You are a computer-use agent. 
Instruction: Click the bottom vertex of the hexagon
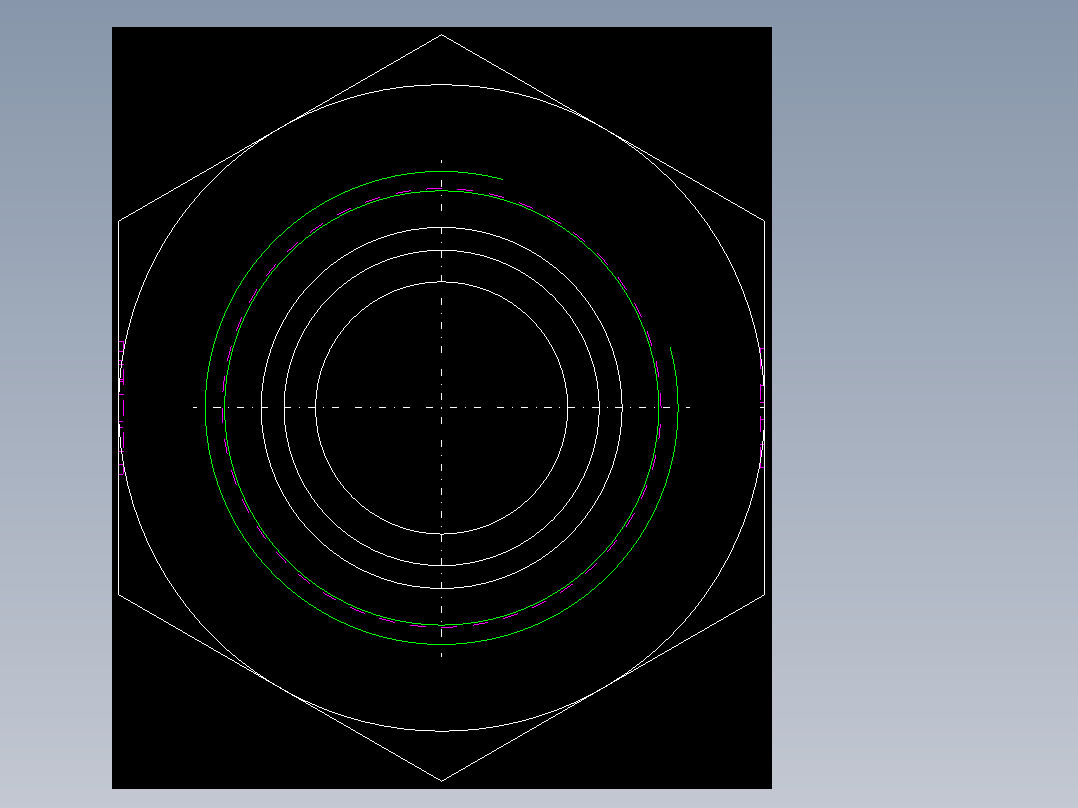coord(443,779)
